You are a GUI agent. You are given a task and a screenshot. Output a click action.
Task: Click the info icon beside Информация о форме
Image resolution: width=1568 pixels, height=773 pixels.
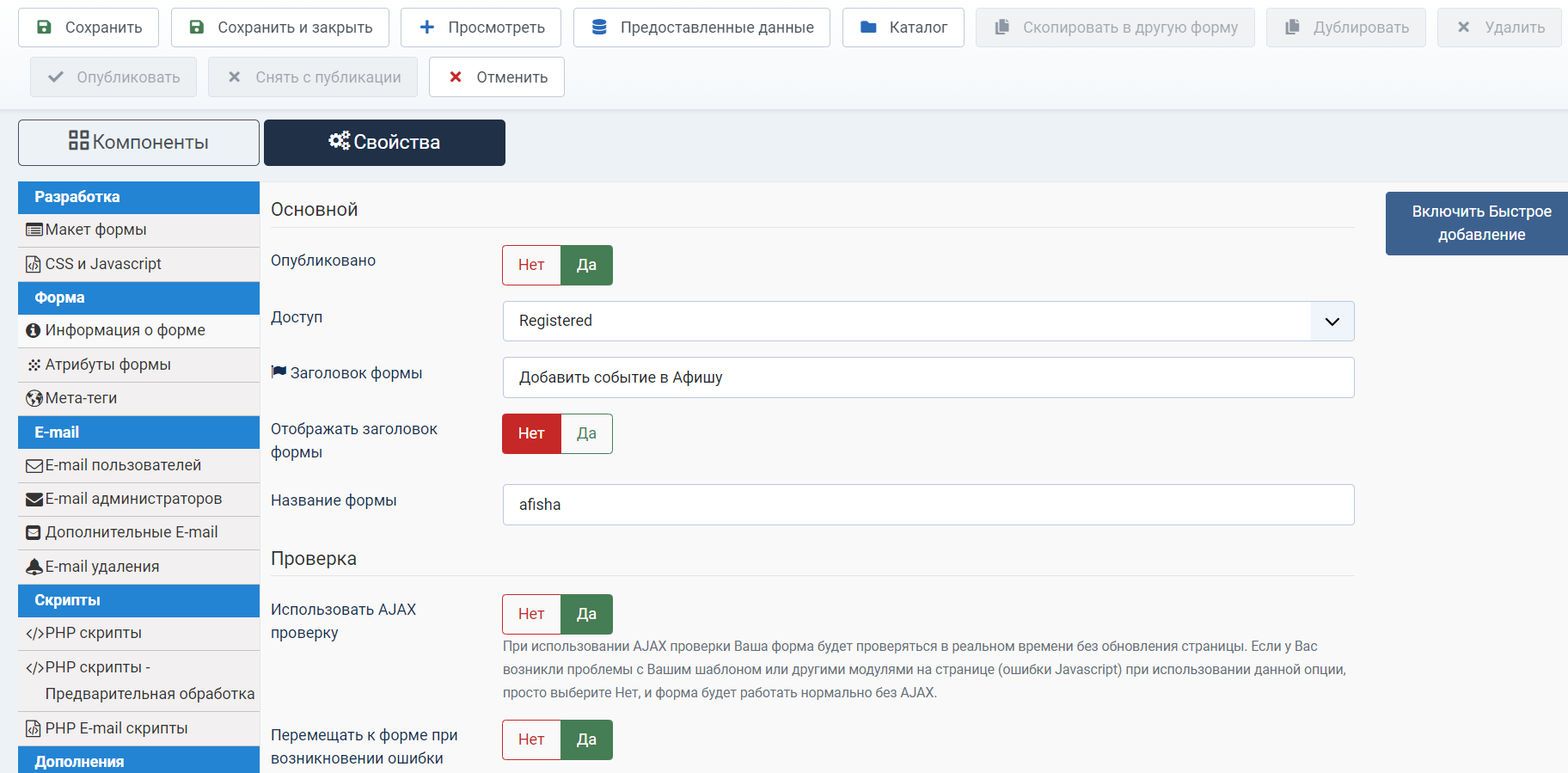(34, 331)
